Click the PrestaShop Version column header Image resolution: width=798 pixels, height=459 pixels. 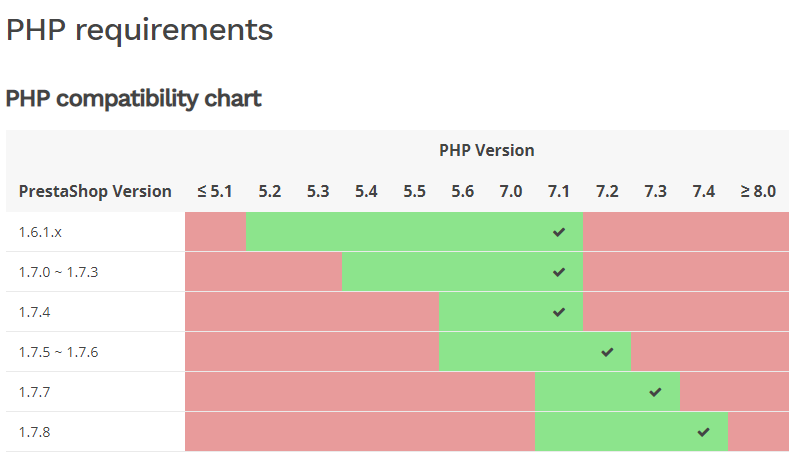point(95,191)
